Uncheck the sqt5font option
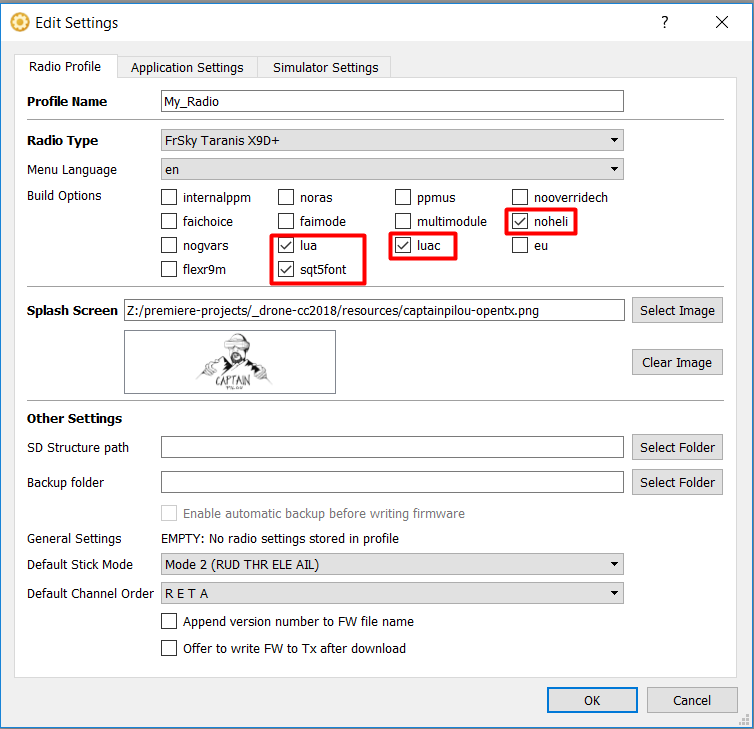The image size is (754, 729). point(286,269)
